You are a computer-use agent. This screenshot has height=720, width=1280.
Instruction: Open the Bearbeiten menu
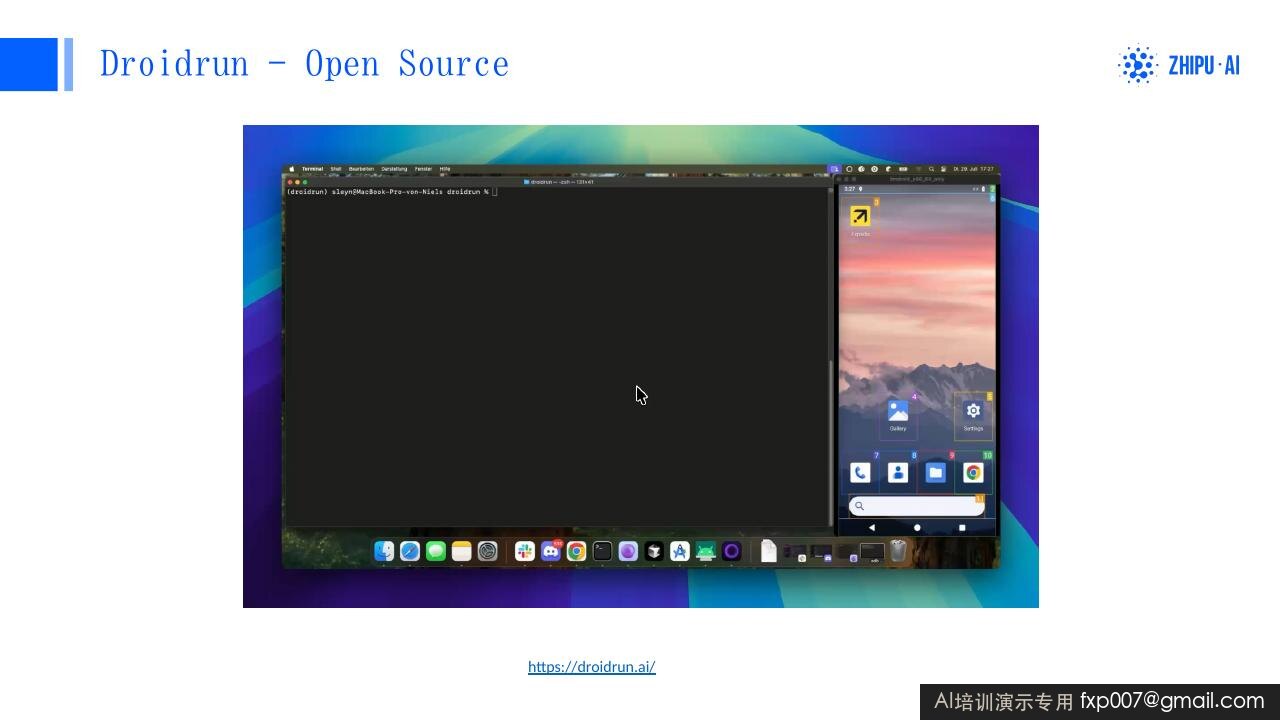361,169
